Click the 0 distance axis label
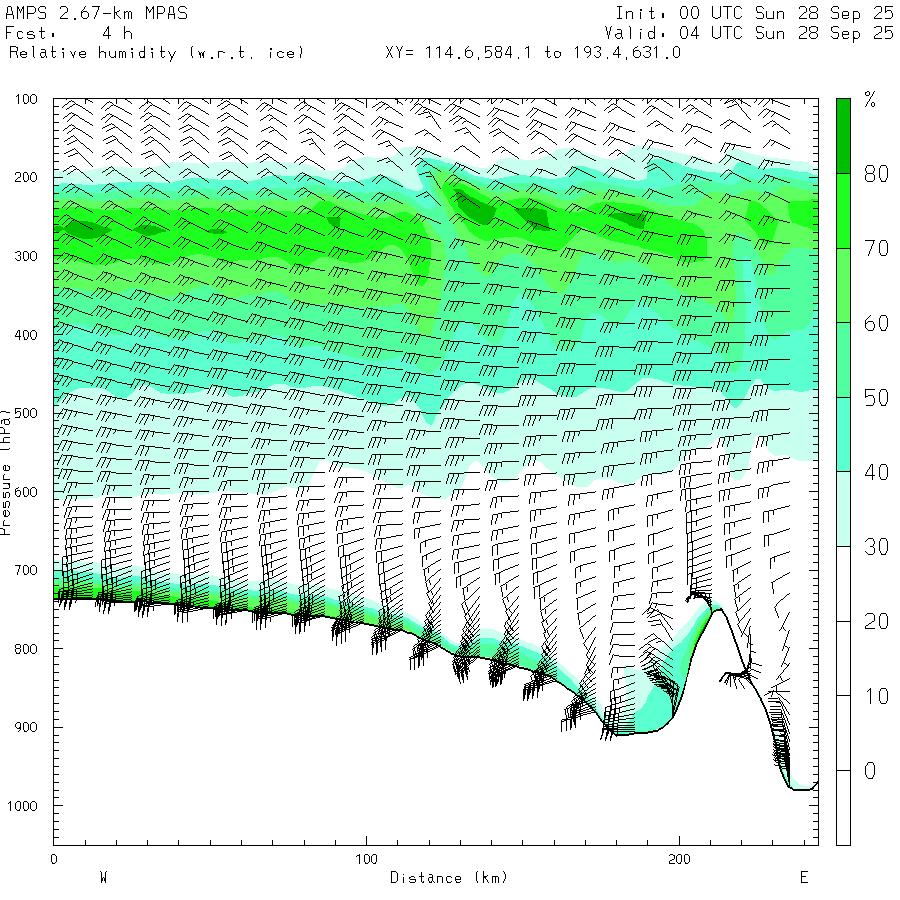 pos(54,859)
